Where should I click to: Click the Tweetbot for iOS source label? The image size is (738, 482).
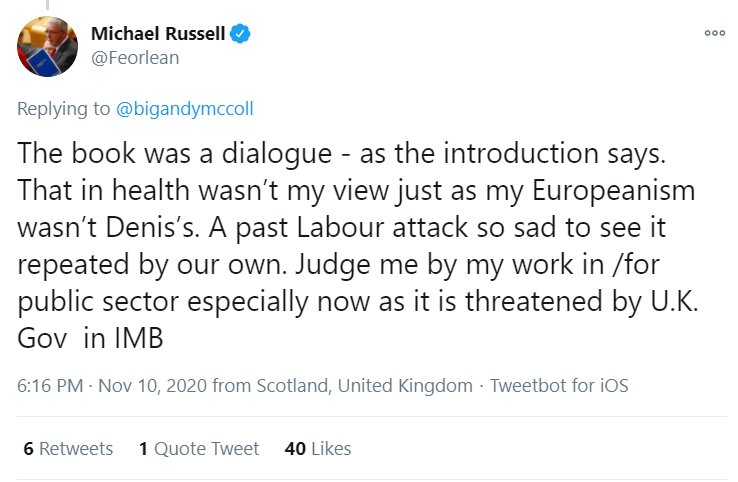[x=559, y=386]
